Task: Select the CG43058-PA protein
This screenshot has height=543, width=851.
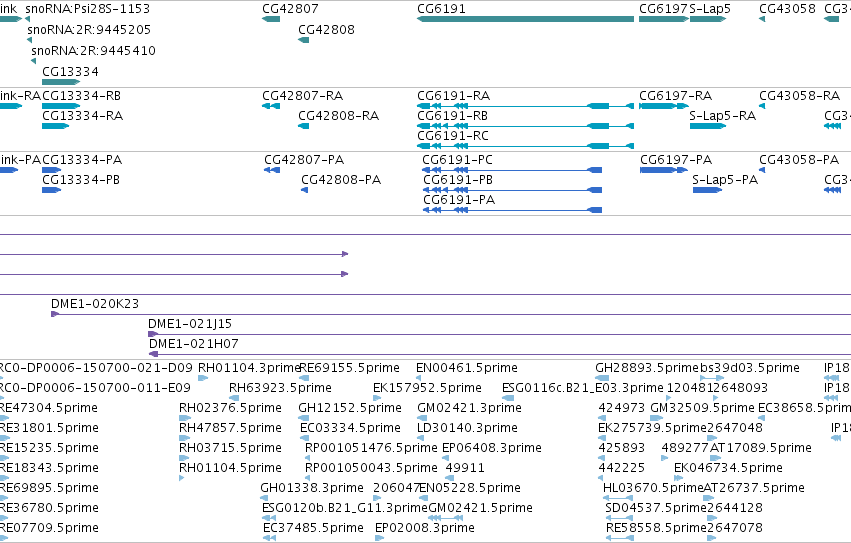Action: click(x=762, y=170)
